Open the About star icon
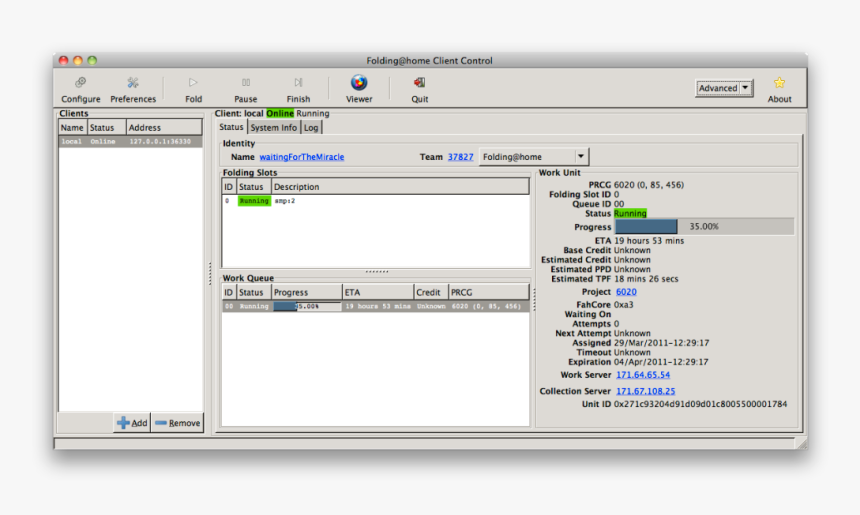The height and width of the screenshot is (515, 860). click(779, 83)
